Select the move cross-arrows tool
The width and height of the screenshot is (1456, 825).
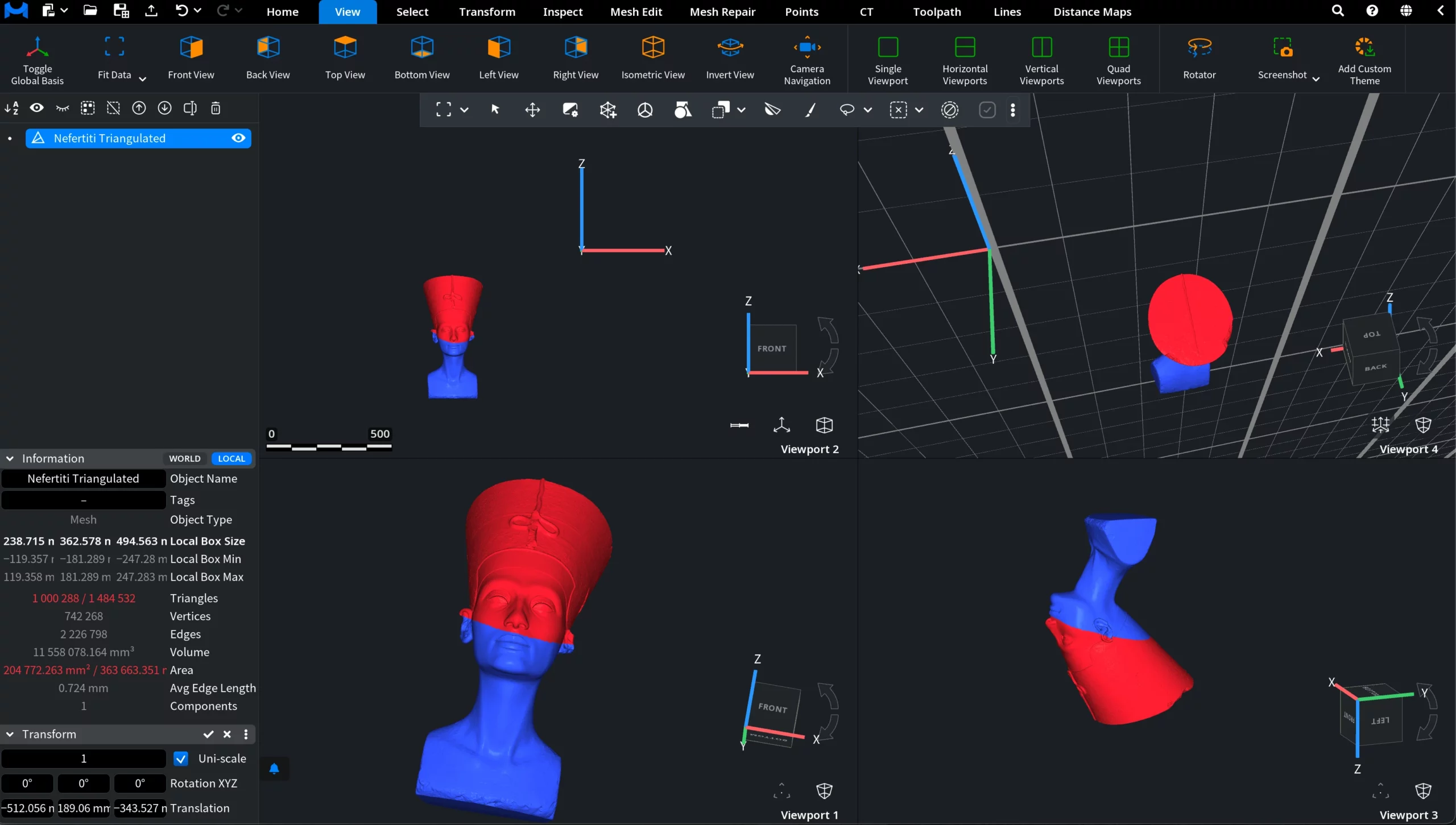point(532,110)
